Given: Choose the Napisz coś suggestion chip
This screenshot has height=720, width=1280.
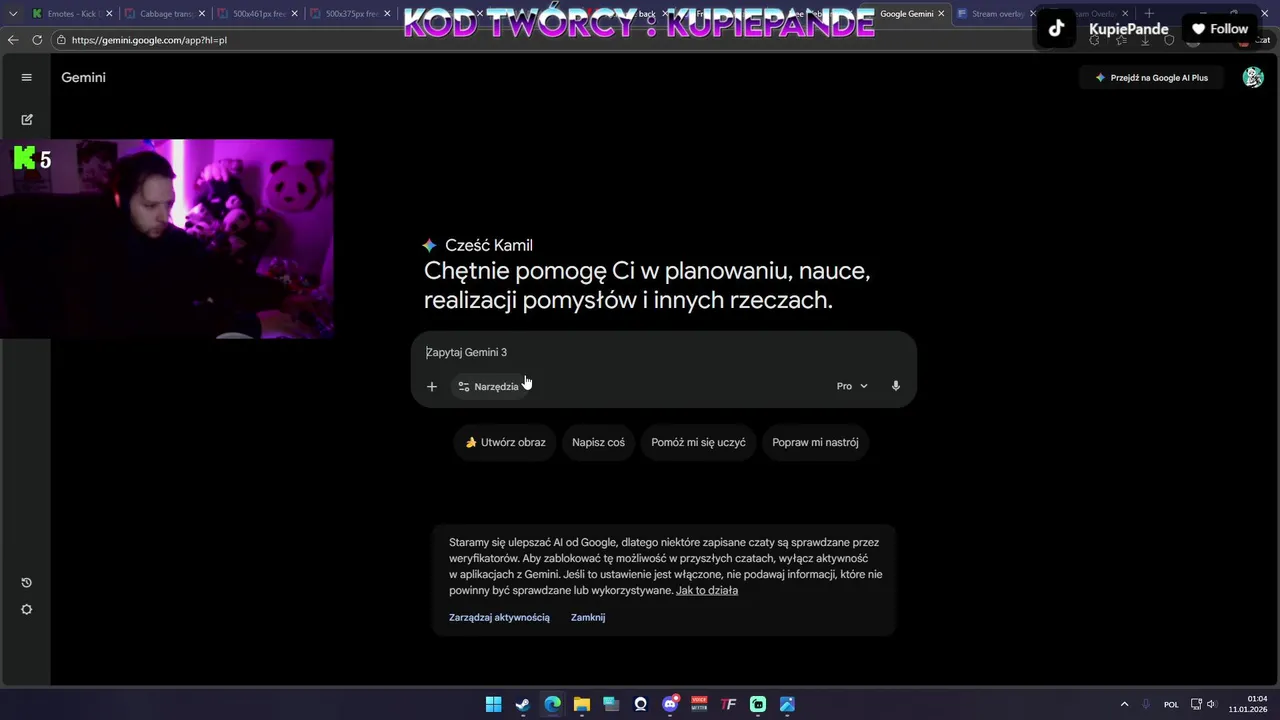Looking at the screenshot, I should pyautogui.click(x=598, y=442).
